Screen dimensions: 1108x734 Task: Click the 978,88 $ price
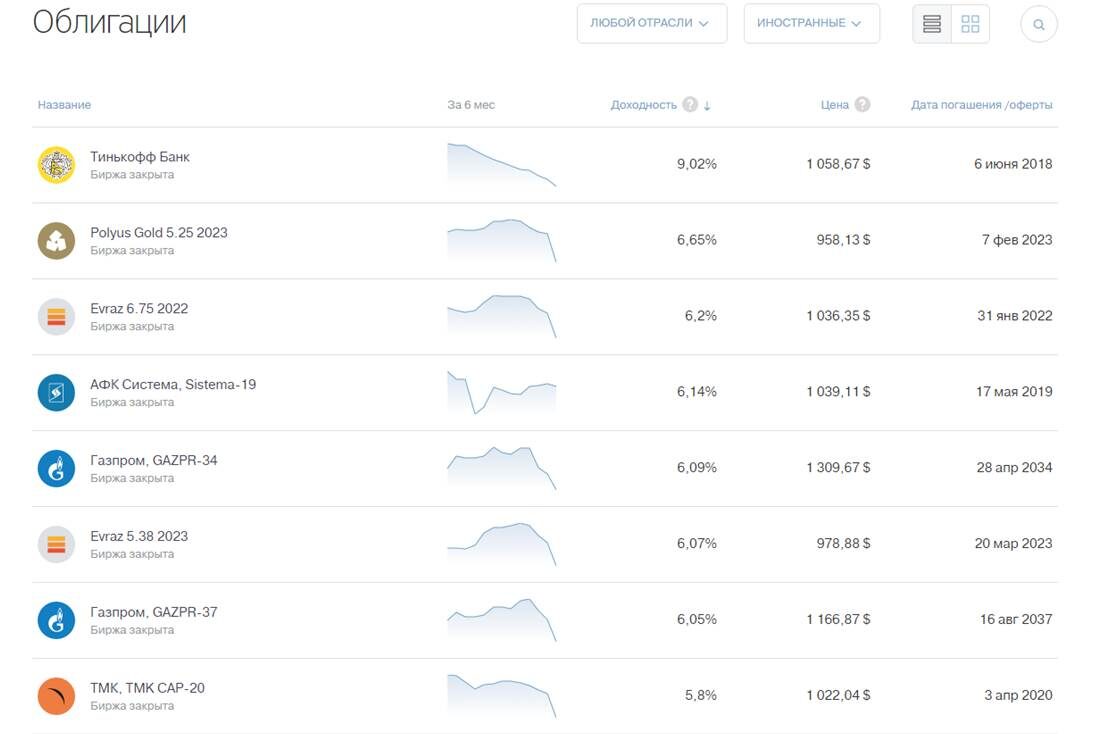pos(843,543)
